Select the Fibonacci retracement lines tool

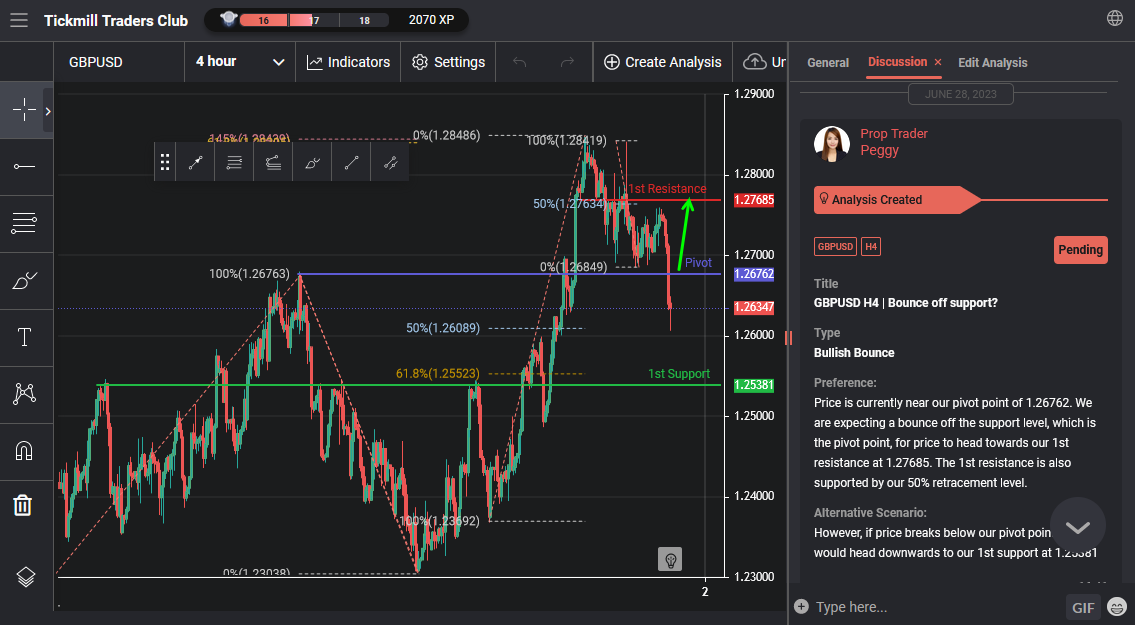pyautogui.click(x=24, y=223)
